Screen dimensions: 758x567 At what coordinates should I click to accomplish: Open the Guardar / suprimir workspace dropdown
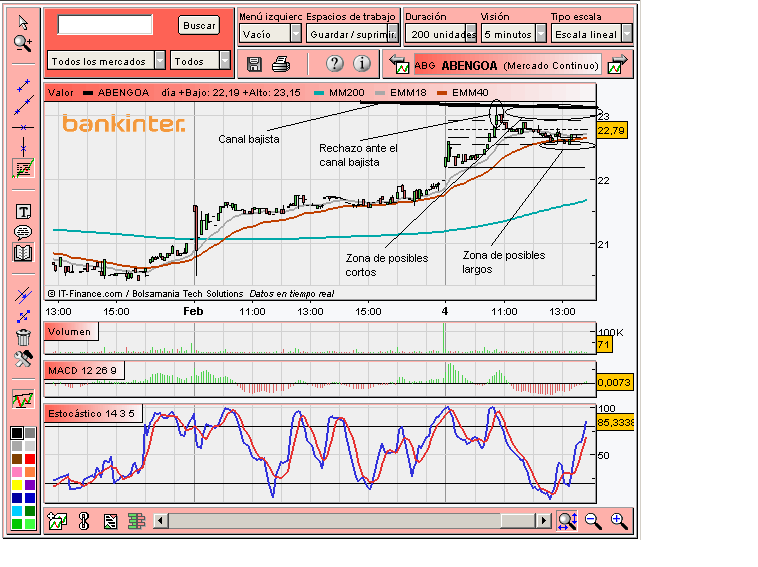pyautogui.click(x=352, y=34)
